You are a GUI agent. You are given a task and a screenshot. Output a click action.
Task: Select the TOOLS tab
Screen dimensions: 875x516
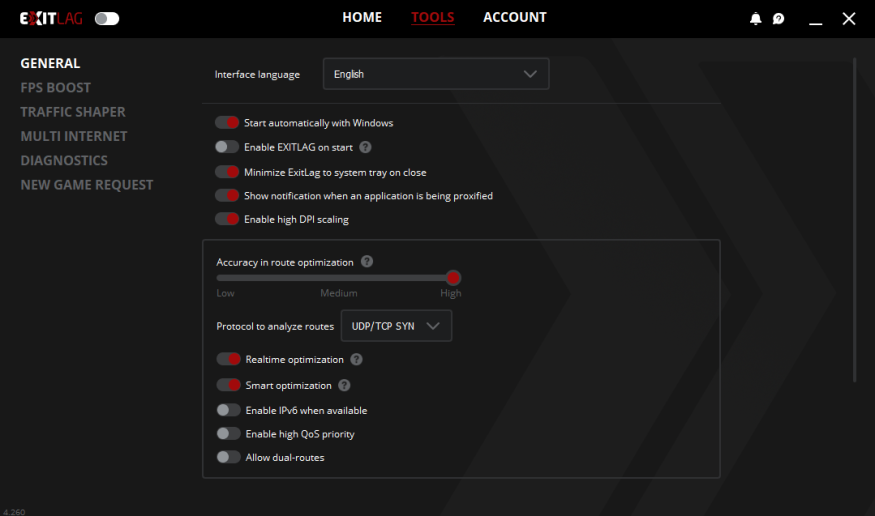[x=432, y=17]
